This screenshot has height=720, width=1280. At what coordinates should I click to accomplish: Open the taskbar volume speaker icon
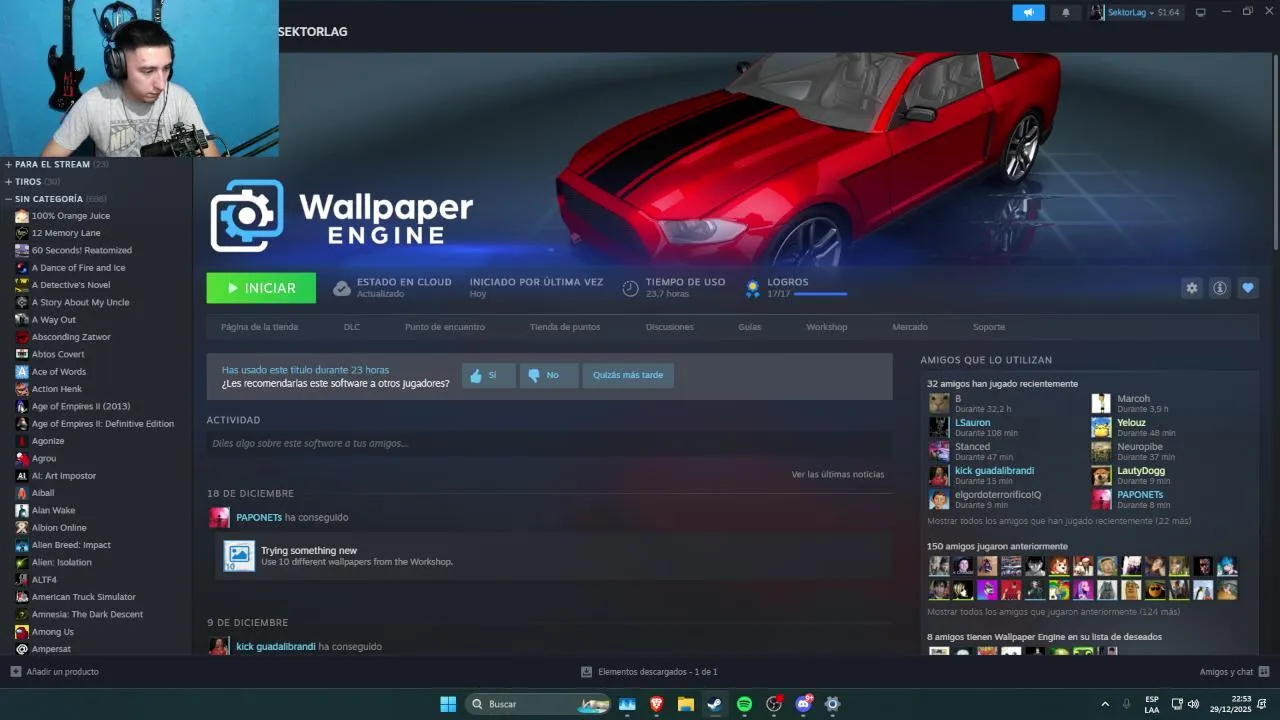pos(1193,704)
